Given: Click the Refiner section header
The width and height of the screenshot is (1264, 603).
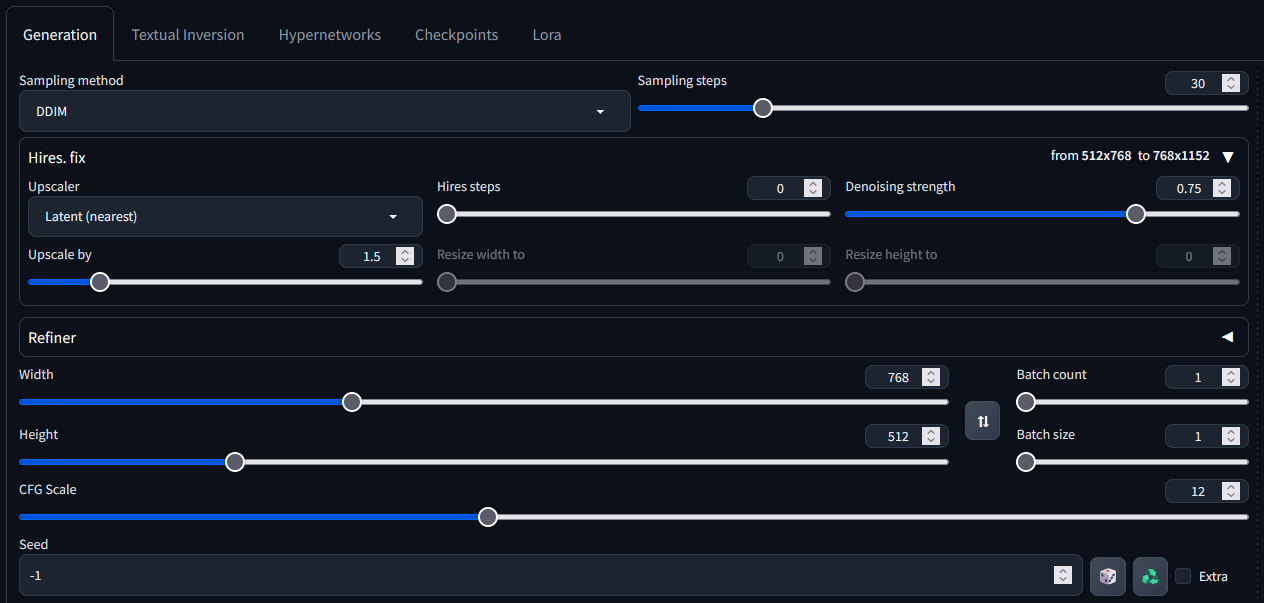Looking at the screenshot, I should 52,337.
